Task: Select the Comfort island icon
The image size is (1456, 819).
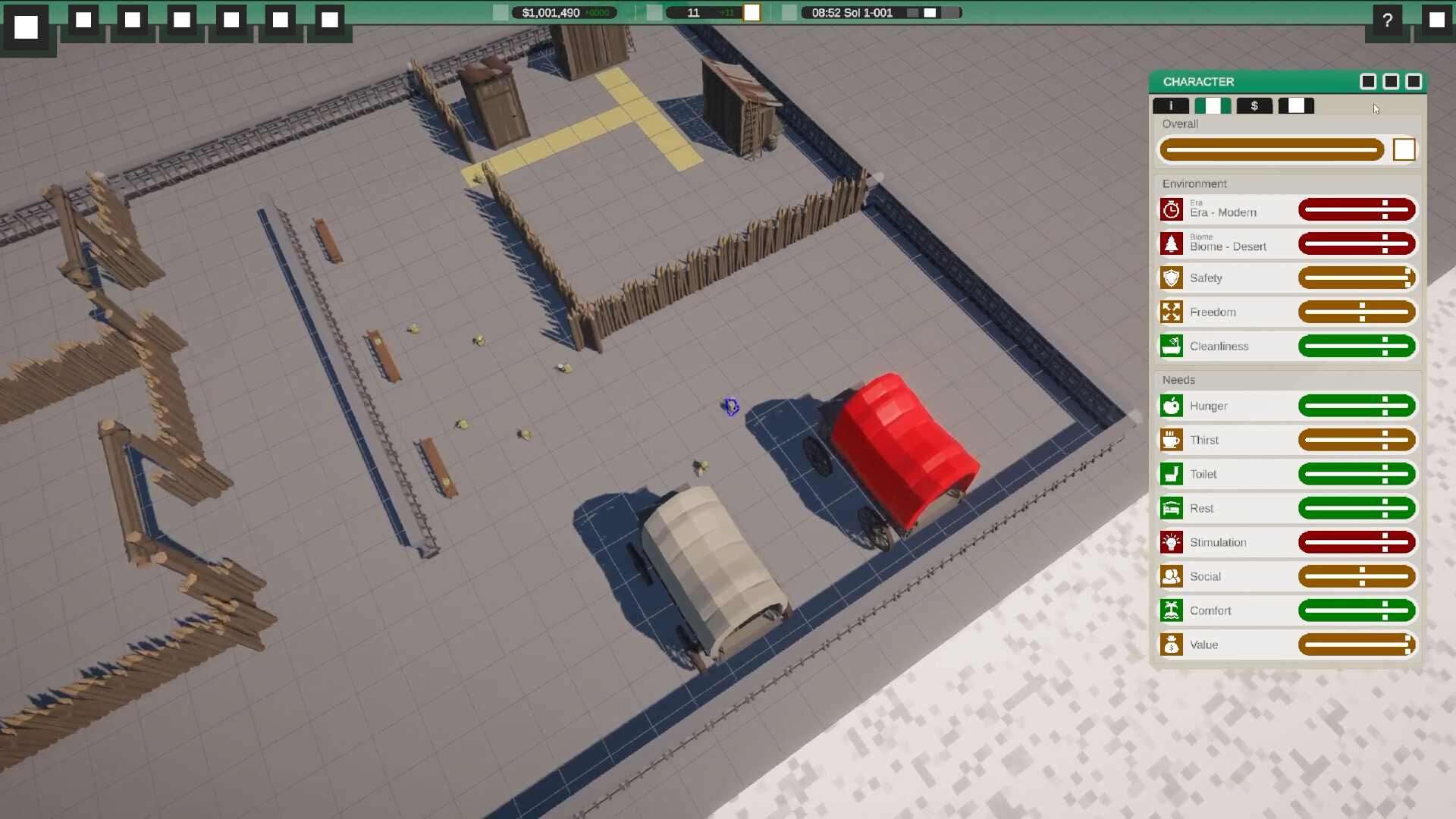Action: tap(1172, 610)
